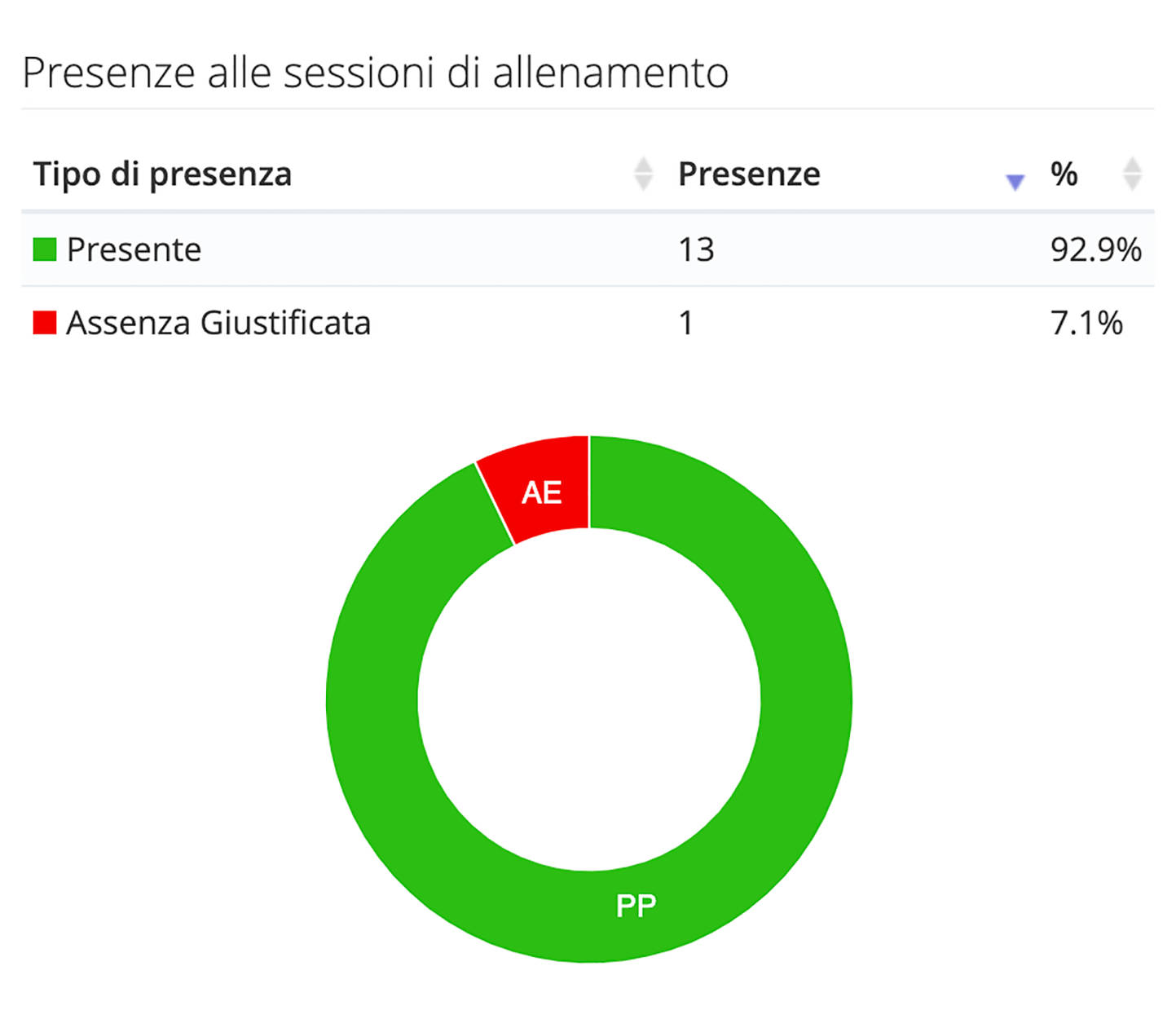Click the Presenze alle sessioni di allenamento title
1176x1028 pixels.
[x=377, y=71]
